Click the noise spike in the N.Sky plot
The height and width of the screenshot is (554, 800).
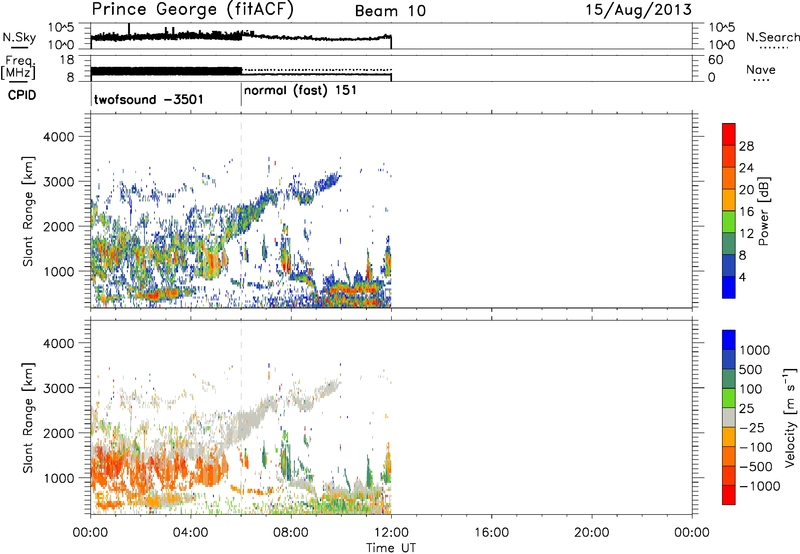click(129, 29)
